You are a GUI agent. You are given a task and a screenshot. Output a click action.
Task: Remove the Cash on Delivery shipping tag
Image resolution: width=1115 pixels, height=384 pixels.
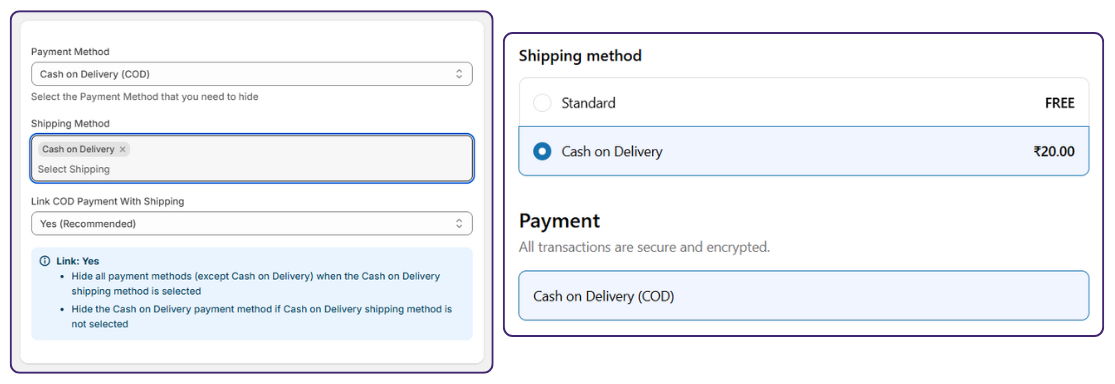point(122,149)
